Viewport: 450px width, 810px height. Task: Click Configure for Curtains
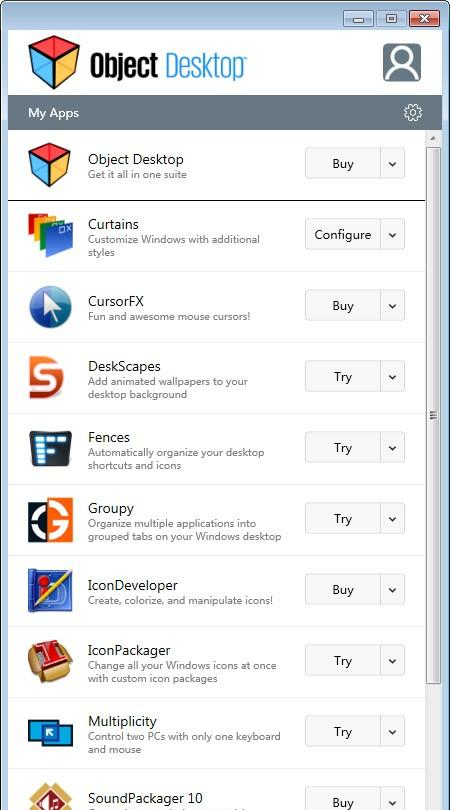343,235
